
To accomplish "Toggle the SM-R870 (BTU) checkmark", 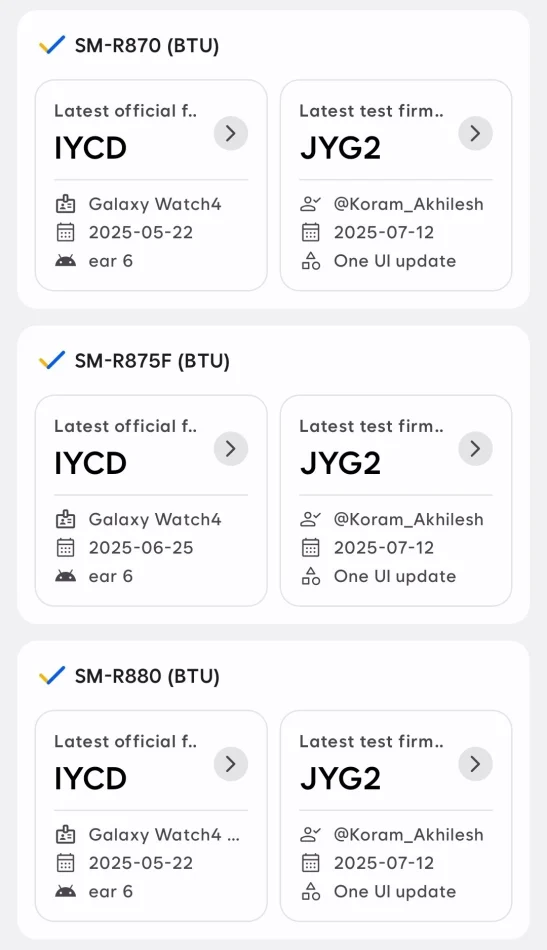I will [52, 45].
